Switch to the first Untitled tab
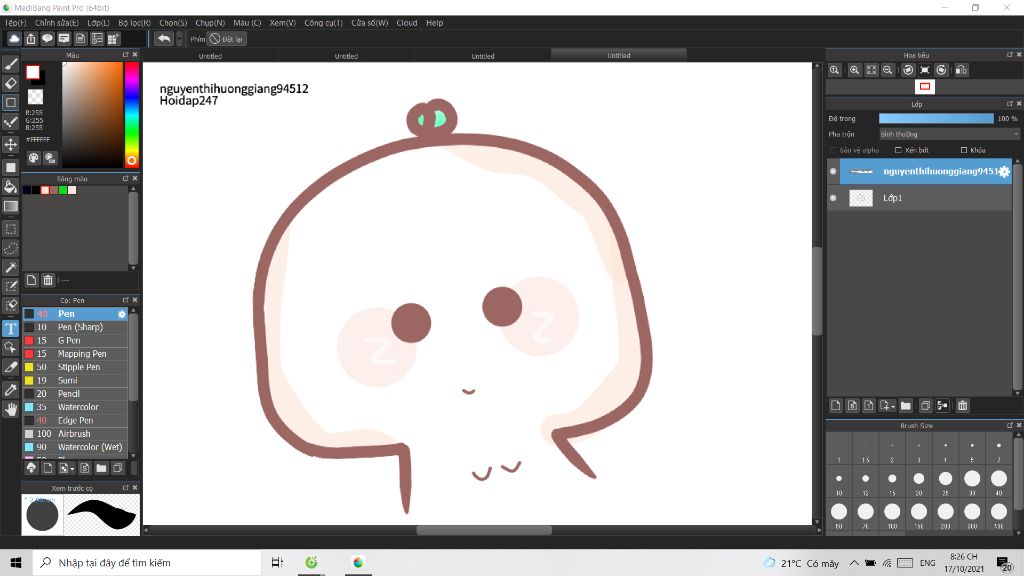 coord(210,56)
